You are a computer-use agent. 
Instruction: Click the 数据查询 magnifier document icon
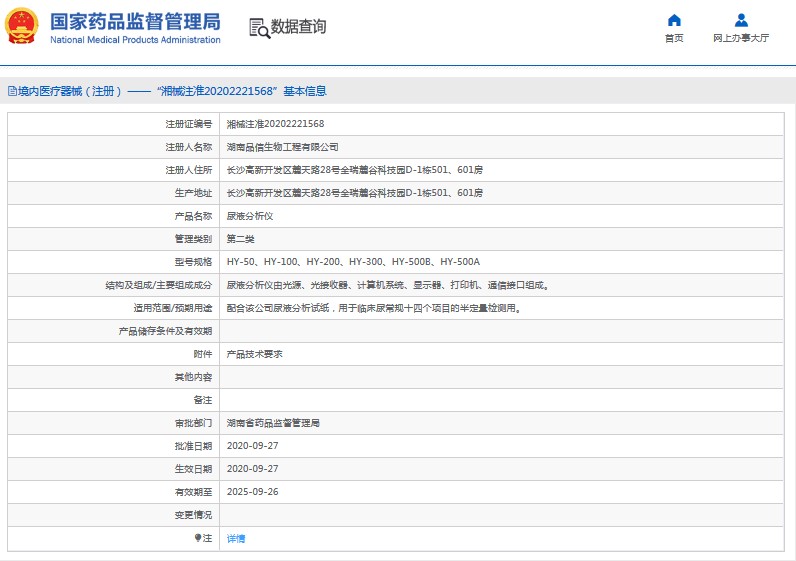click(259, 28)
